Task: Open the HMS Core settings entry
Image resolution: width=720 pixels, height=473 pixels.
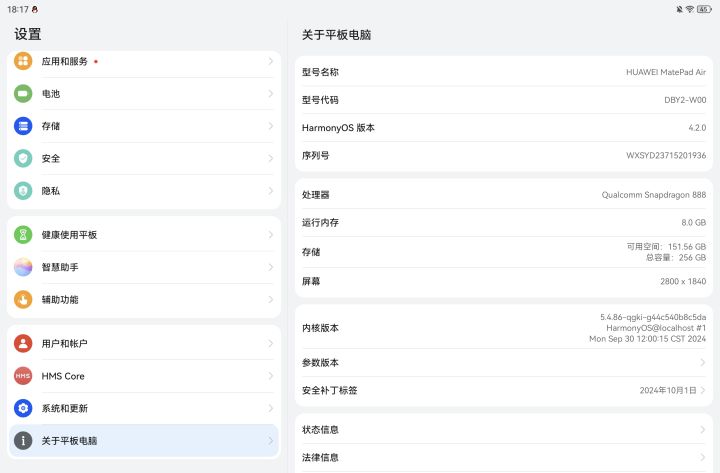Action: [144, 376]
